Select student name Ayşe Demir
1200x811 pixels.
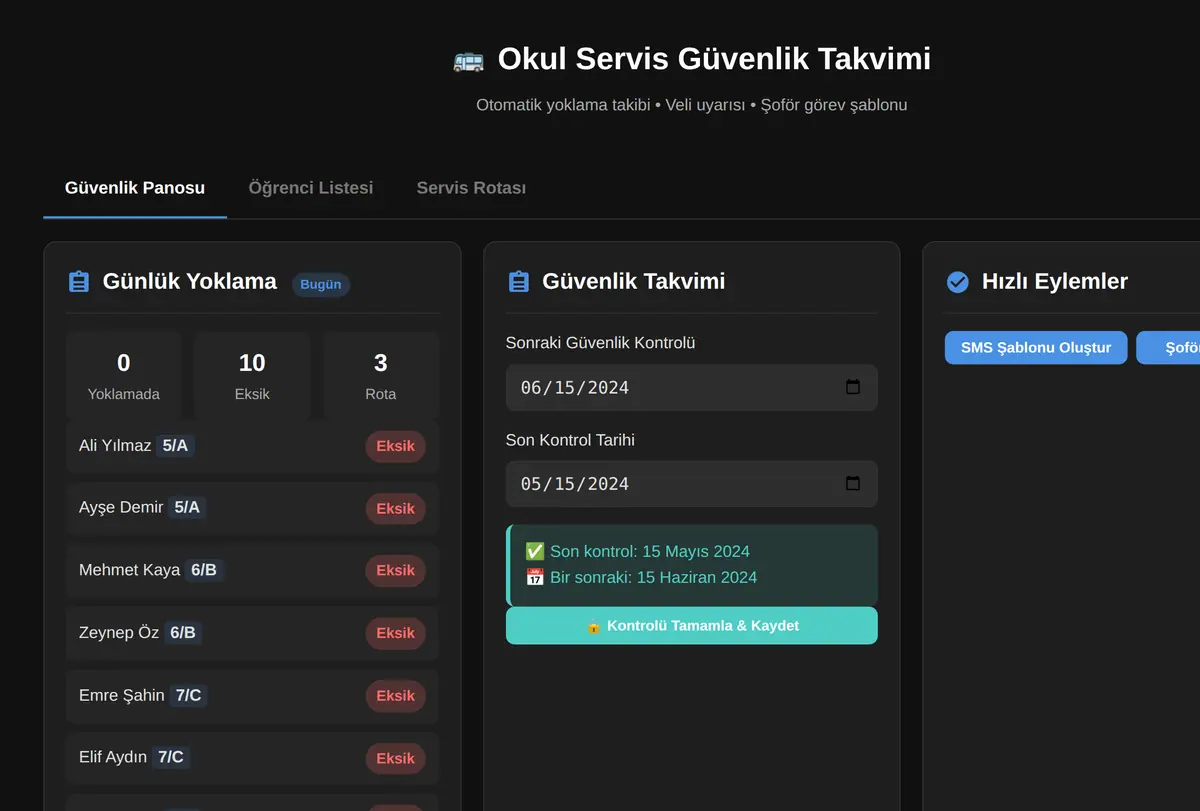(x=121, y=507)
